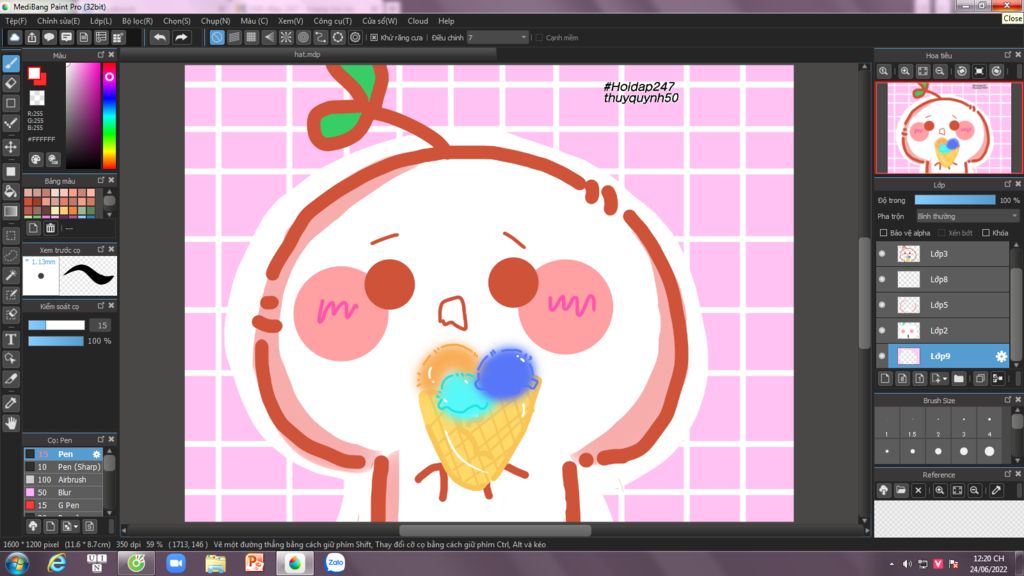Choose the Bucket fill tool
This screenshot has width=1024, height=576.
pos(10,191)
